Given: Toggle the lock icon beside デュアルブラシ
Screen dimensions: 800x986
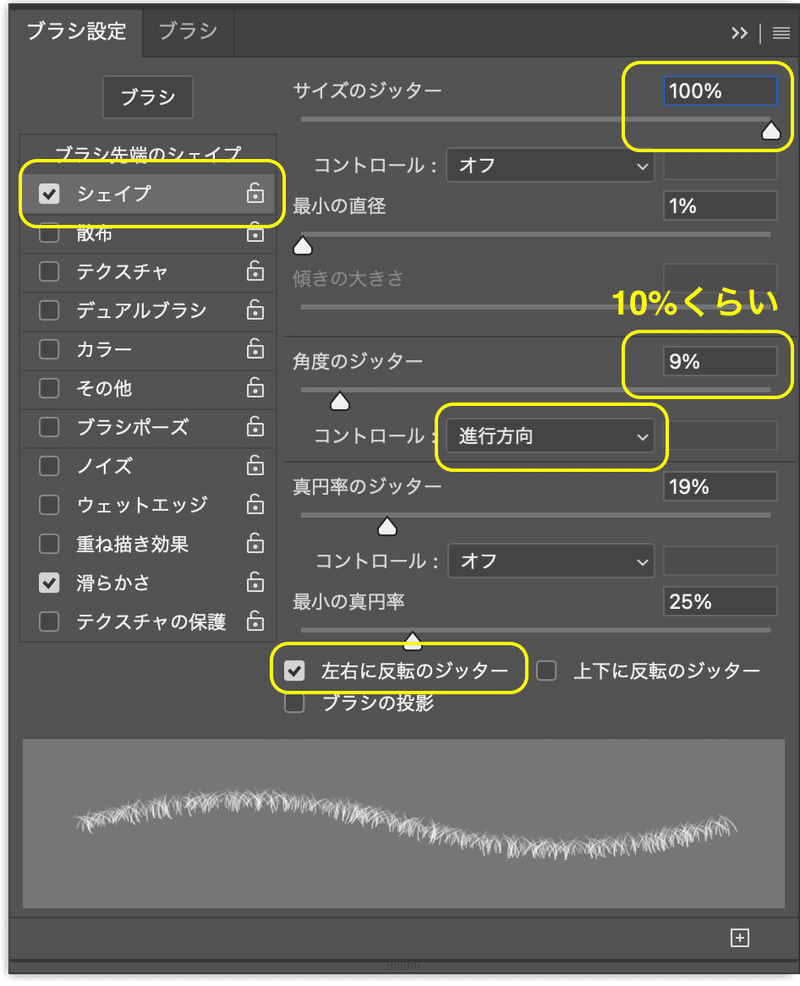Looking at the screenshot, I should [x=255, y=310].
